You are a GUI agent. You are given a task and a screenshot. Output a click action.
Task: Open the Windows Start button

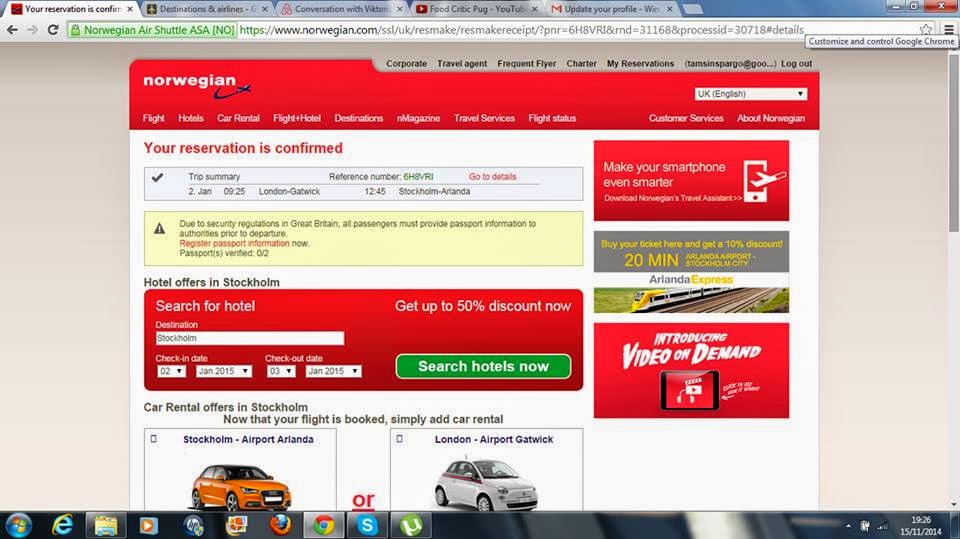(18, 526)
